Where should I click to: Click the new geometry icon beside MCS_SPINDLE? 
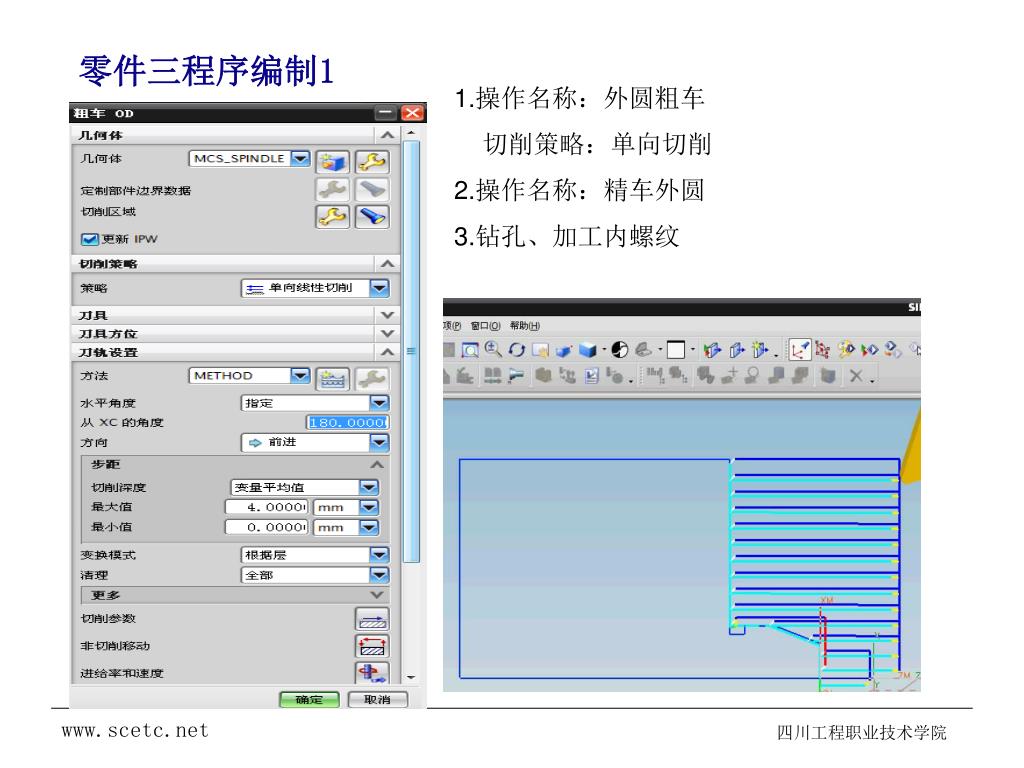pyautogui.click(x=333, y=161)
